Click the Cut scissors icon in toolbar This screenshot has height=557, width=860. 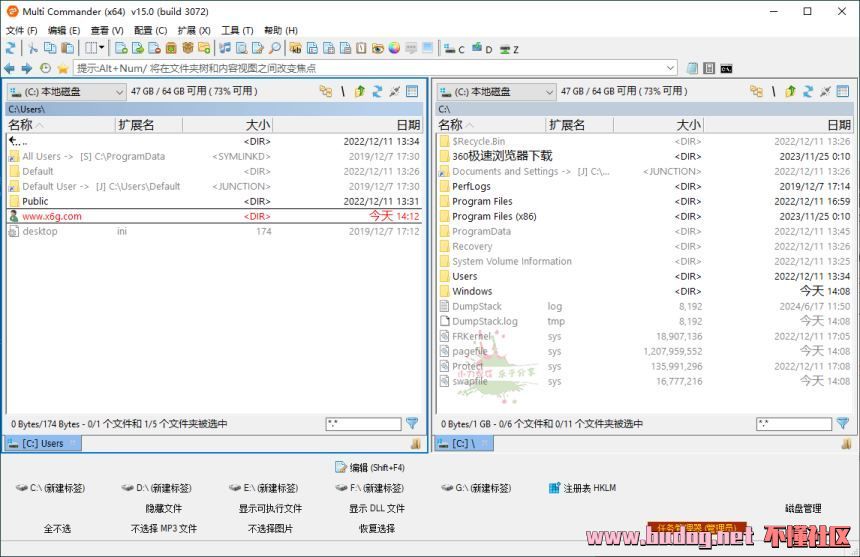tap(32, 48)
